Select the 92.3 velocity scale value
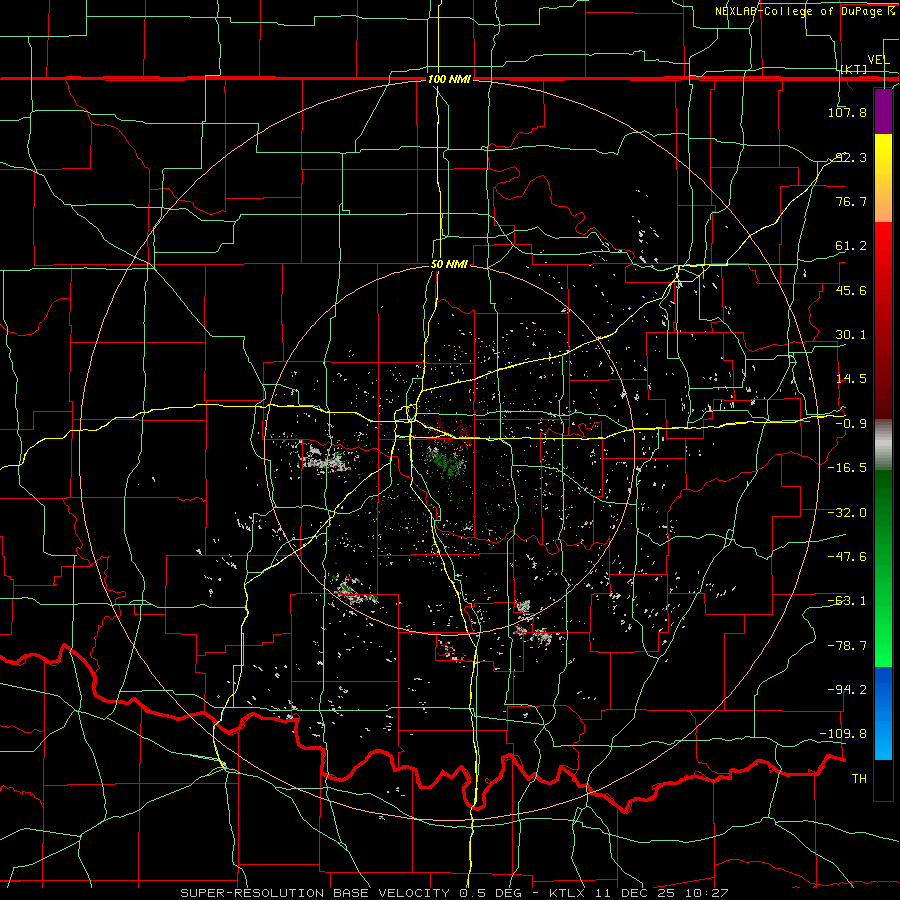Viewport: 900px width, 900px height. [x=851, y=157]
